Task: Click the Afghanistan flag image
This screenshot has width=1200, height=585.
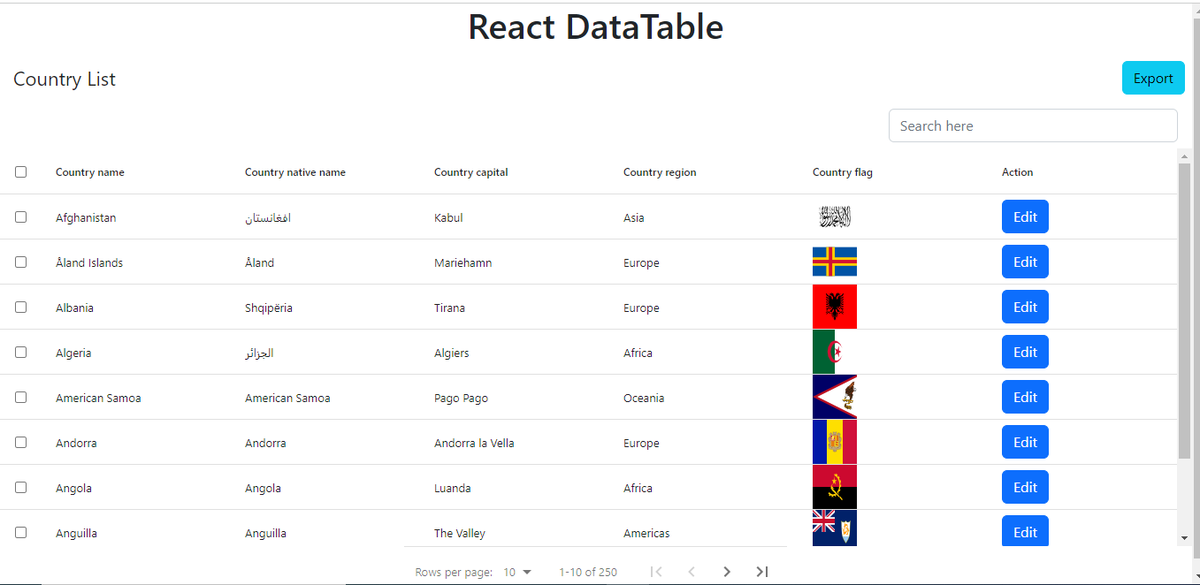Action: (x=834, y=217)
